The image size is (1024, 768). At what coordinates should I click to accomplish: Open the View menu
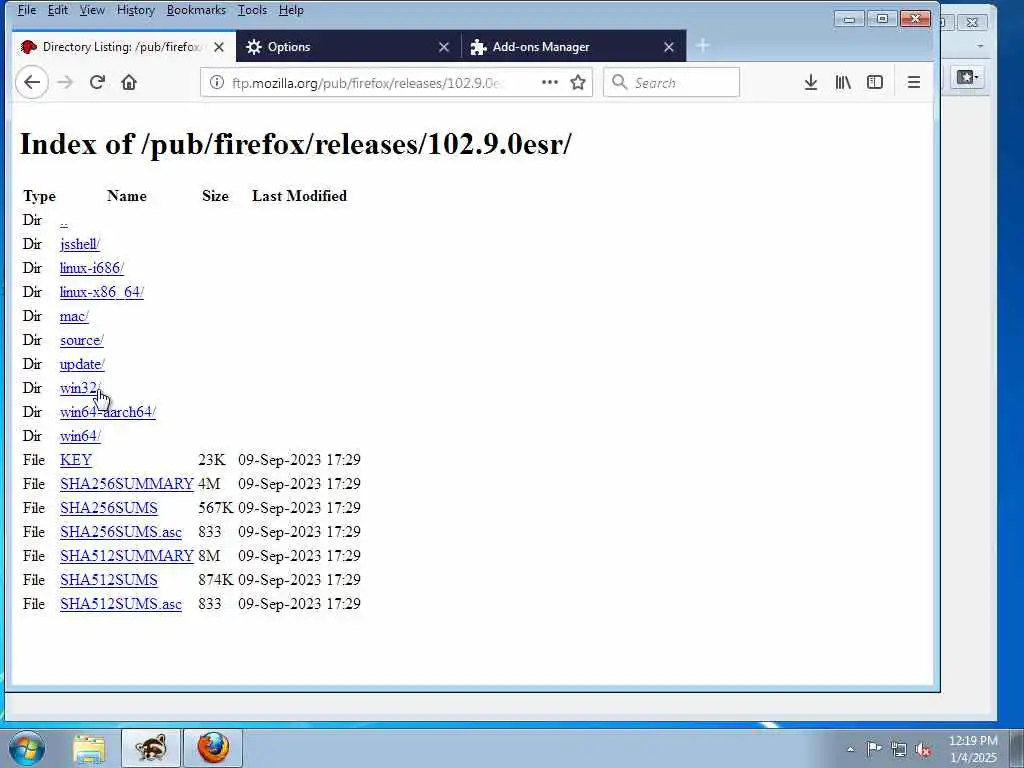(x=92, y=10)
